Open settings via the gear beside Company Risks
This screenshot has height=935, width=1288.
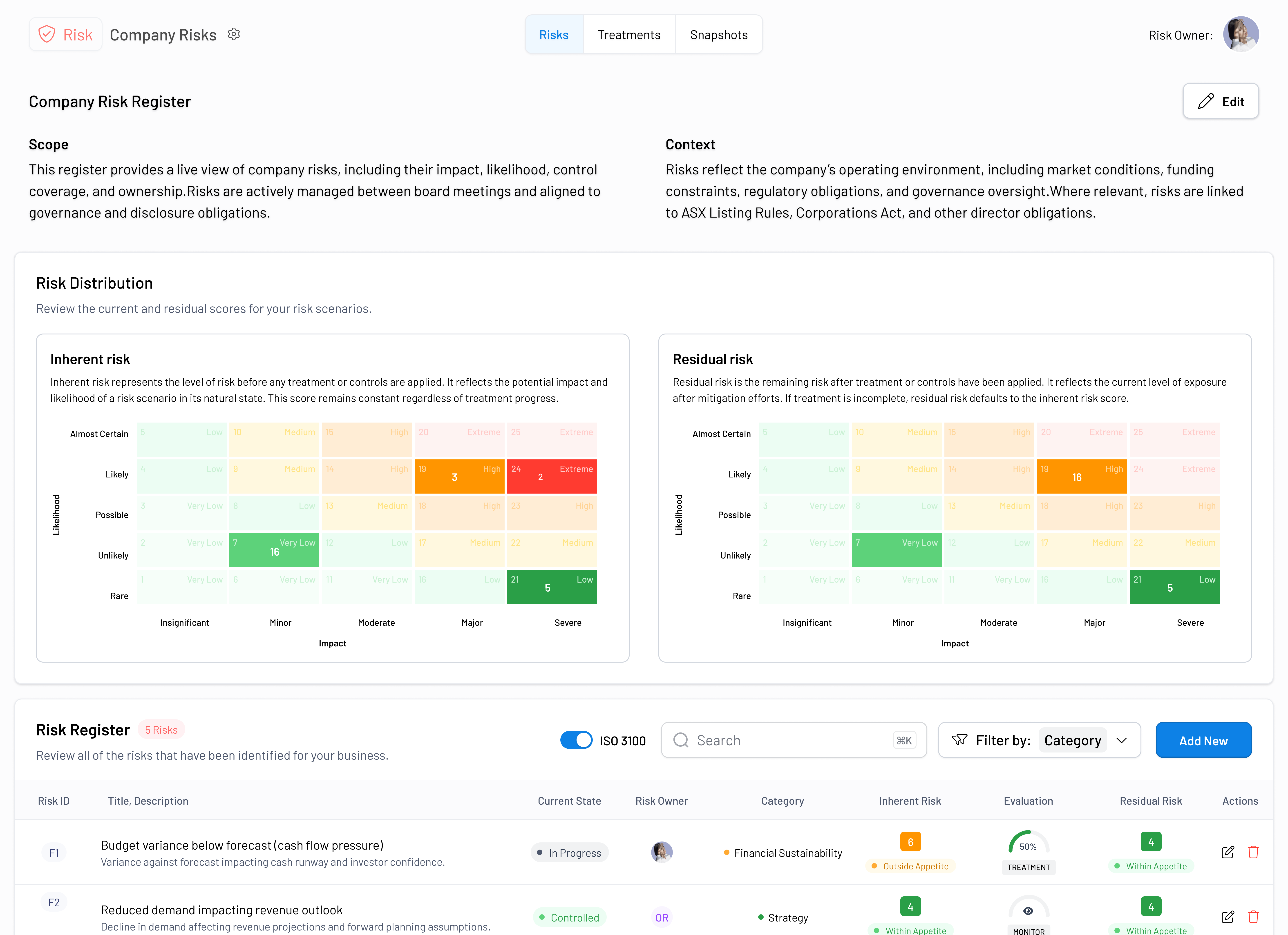coord(234,34)
